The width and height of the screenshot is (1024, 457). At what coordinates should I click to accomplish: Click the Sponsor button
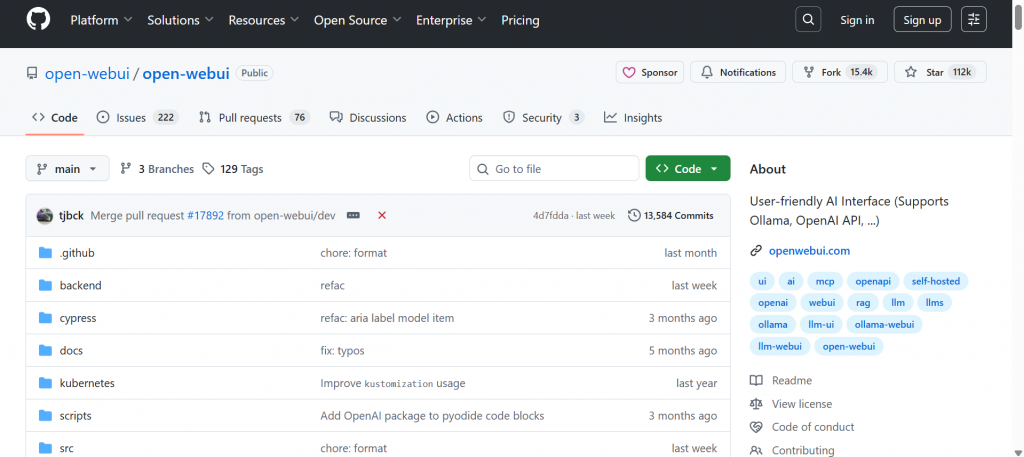click(650, 72)
